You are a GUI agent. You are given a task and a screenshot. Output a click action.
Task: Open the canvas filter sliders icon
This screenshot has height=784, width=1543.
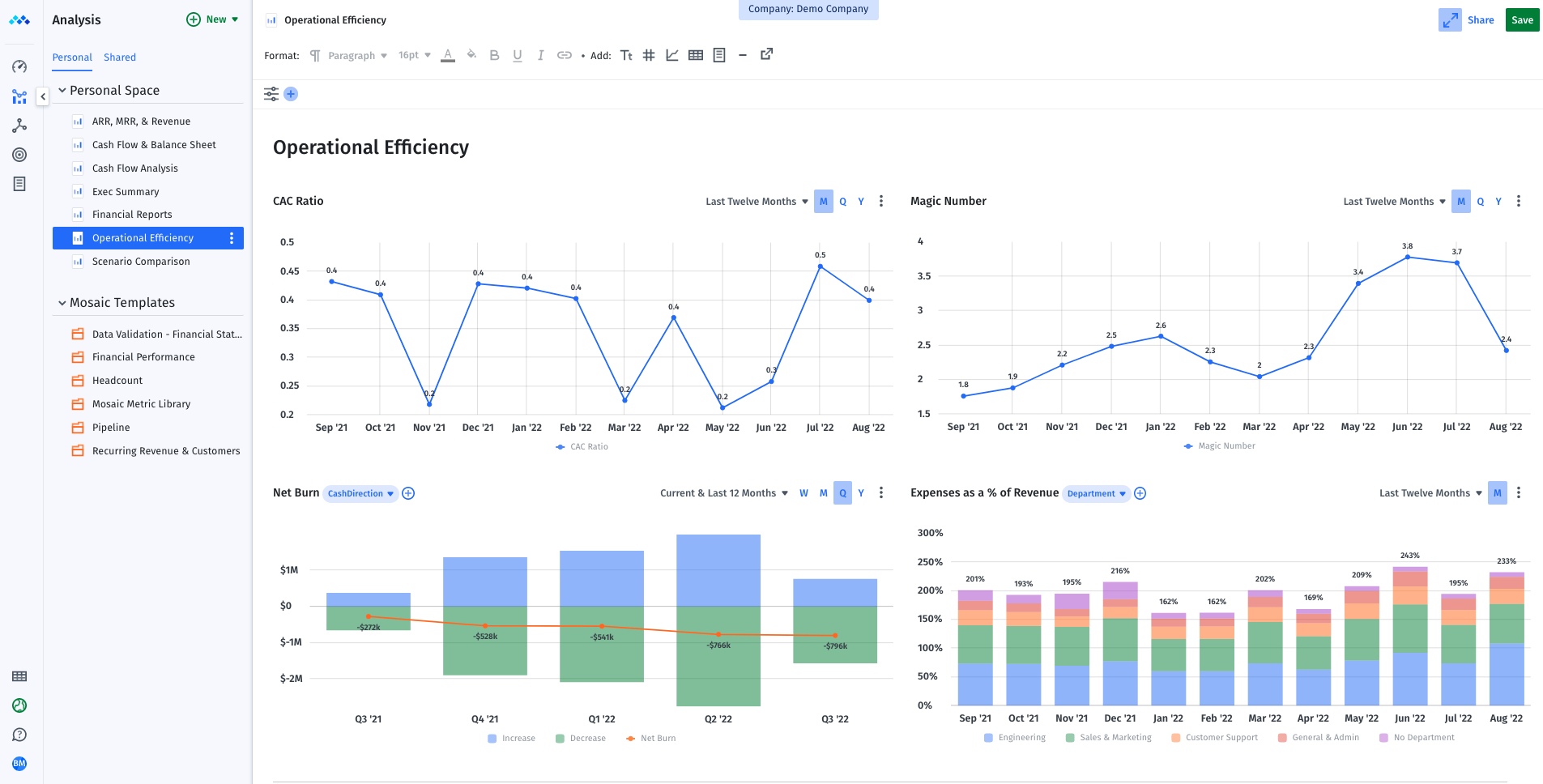271,94
